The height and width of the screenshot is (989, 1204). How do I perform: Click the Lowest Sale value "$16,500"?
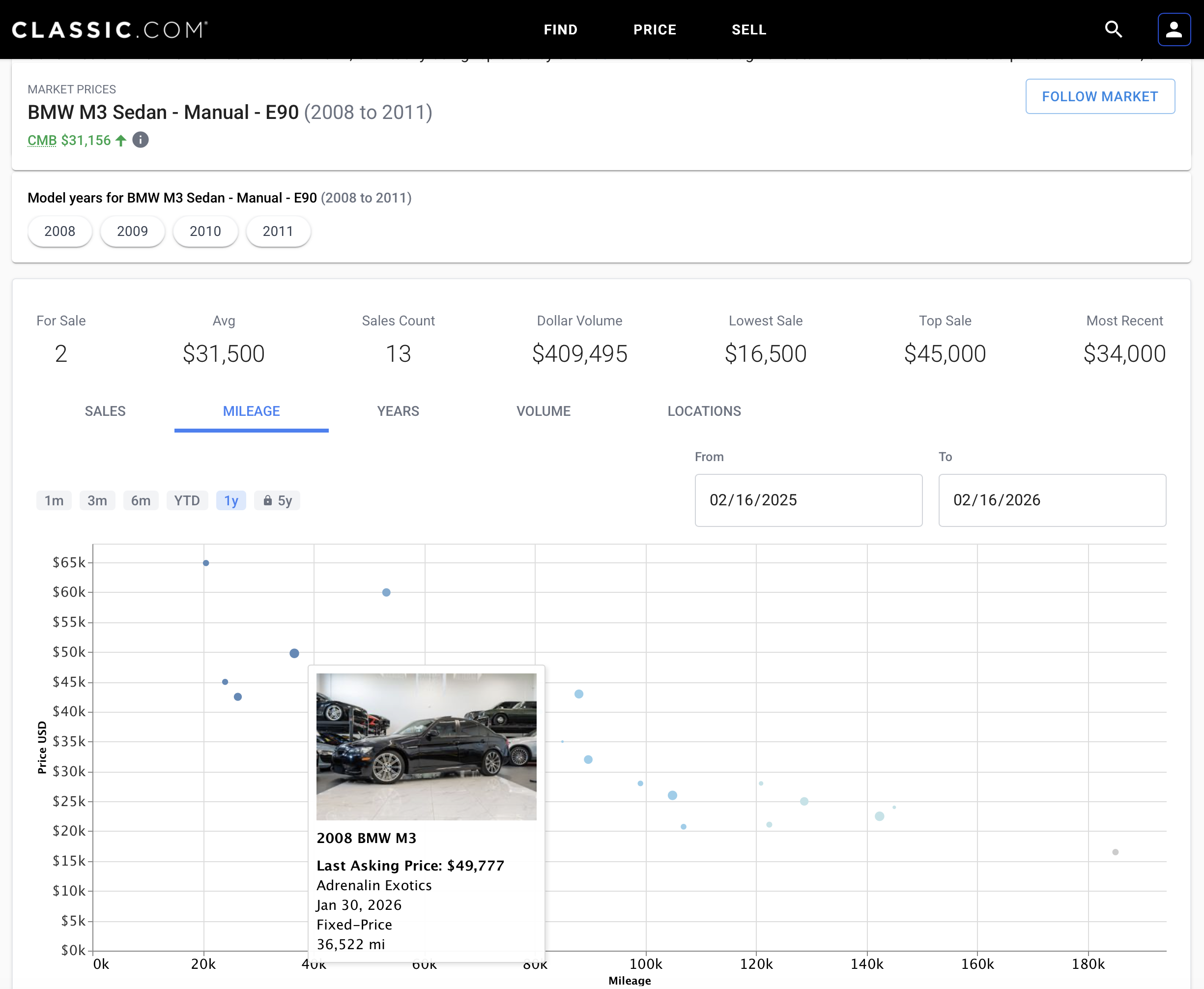pyautogui.click(x=766, y=354)
